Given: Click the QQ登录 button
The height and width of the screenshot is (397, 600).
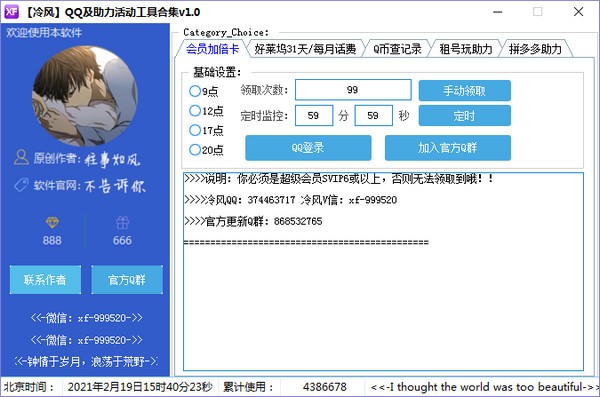Looking at the screenshot, I should point(308,148).
